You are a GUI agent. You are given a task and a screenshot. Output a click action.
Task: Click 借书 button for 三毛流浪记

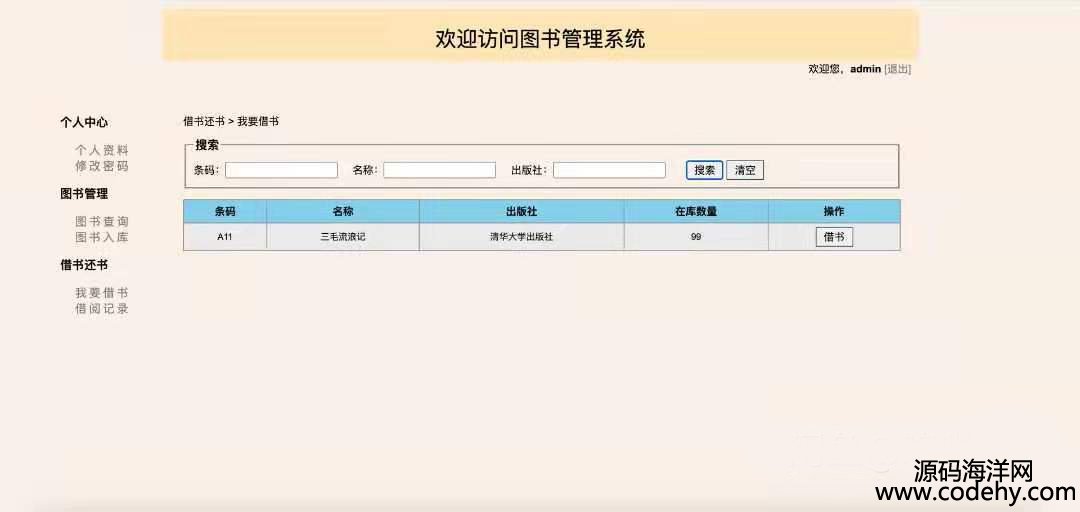coord(834,237)
